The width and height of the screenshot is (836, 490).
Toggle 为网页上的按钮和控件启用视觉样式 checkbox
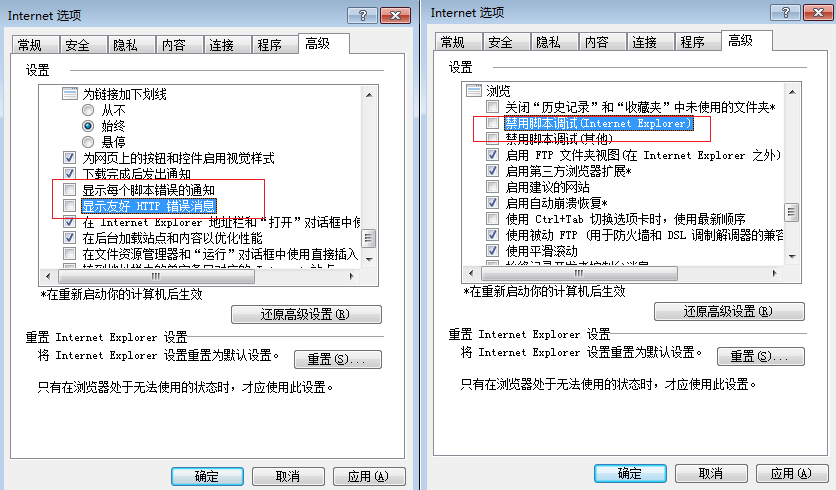coord(69,158)
